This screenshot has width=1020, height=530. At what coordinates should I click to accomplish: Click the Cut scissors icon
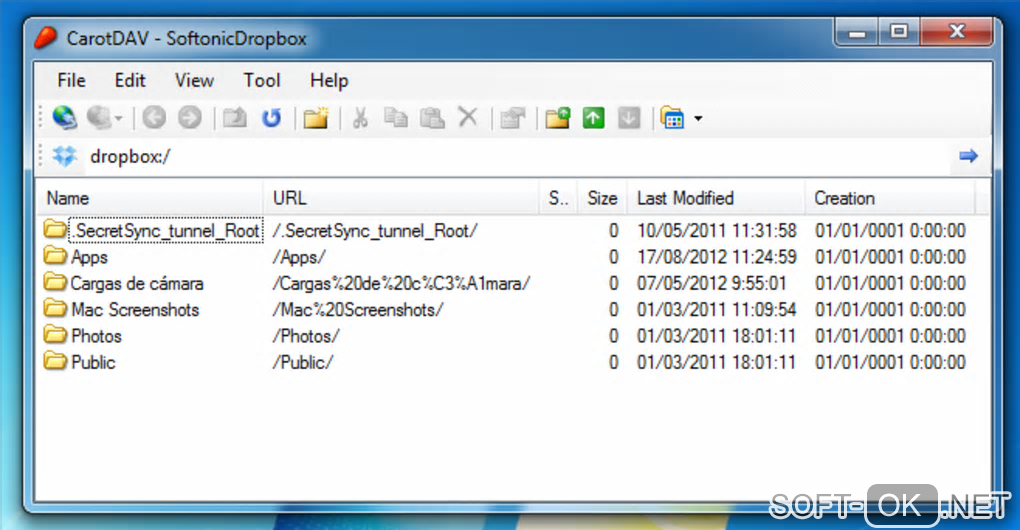[x=360, y=118]
